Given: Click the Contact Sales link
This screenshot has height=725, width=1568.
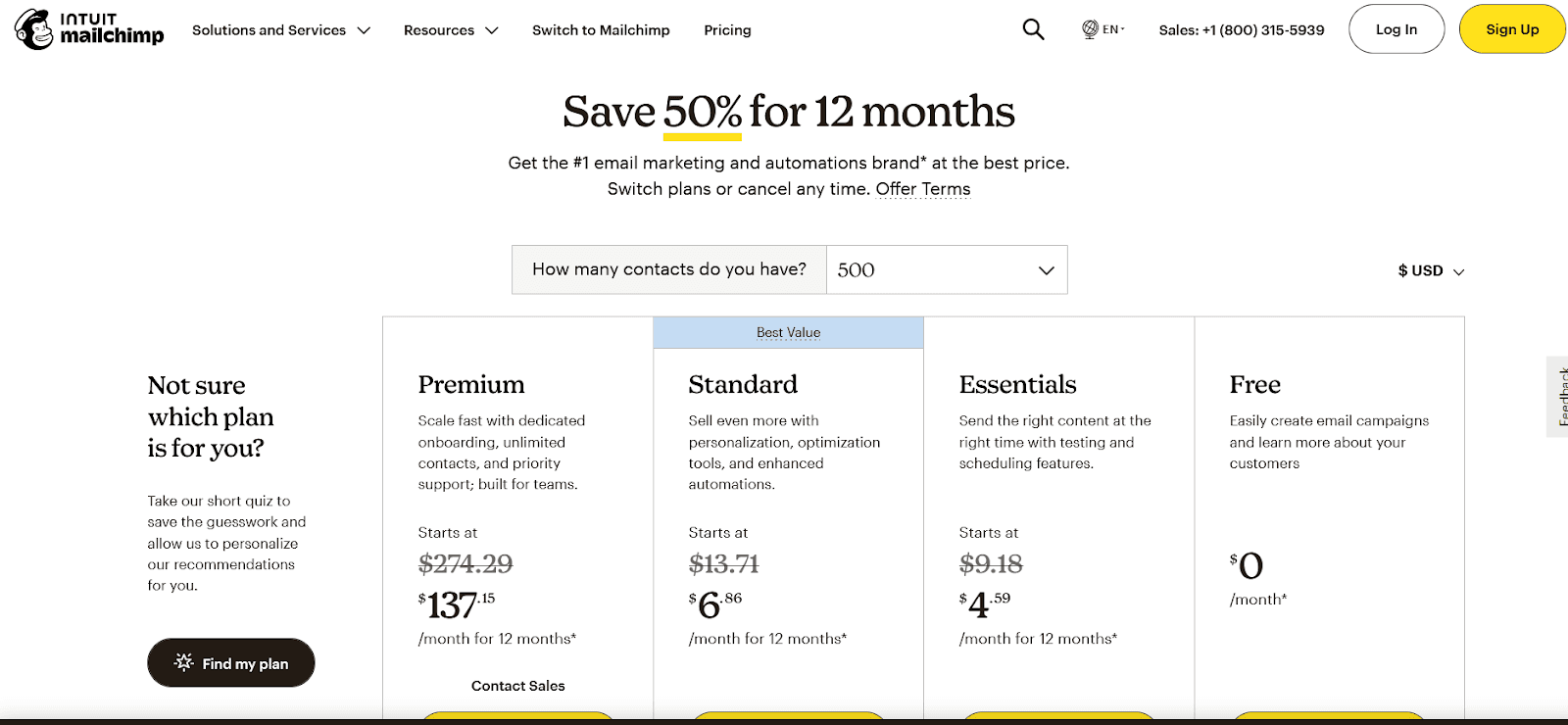Looking at the screenshot, I should pos(517,686).
